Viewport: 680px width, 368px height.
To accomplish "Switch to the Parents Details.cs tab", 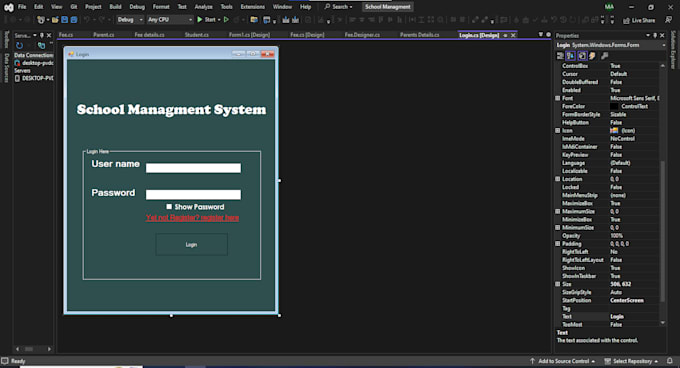I will 419,35.
